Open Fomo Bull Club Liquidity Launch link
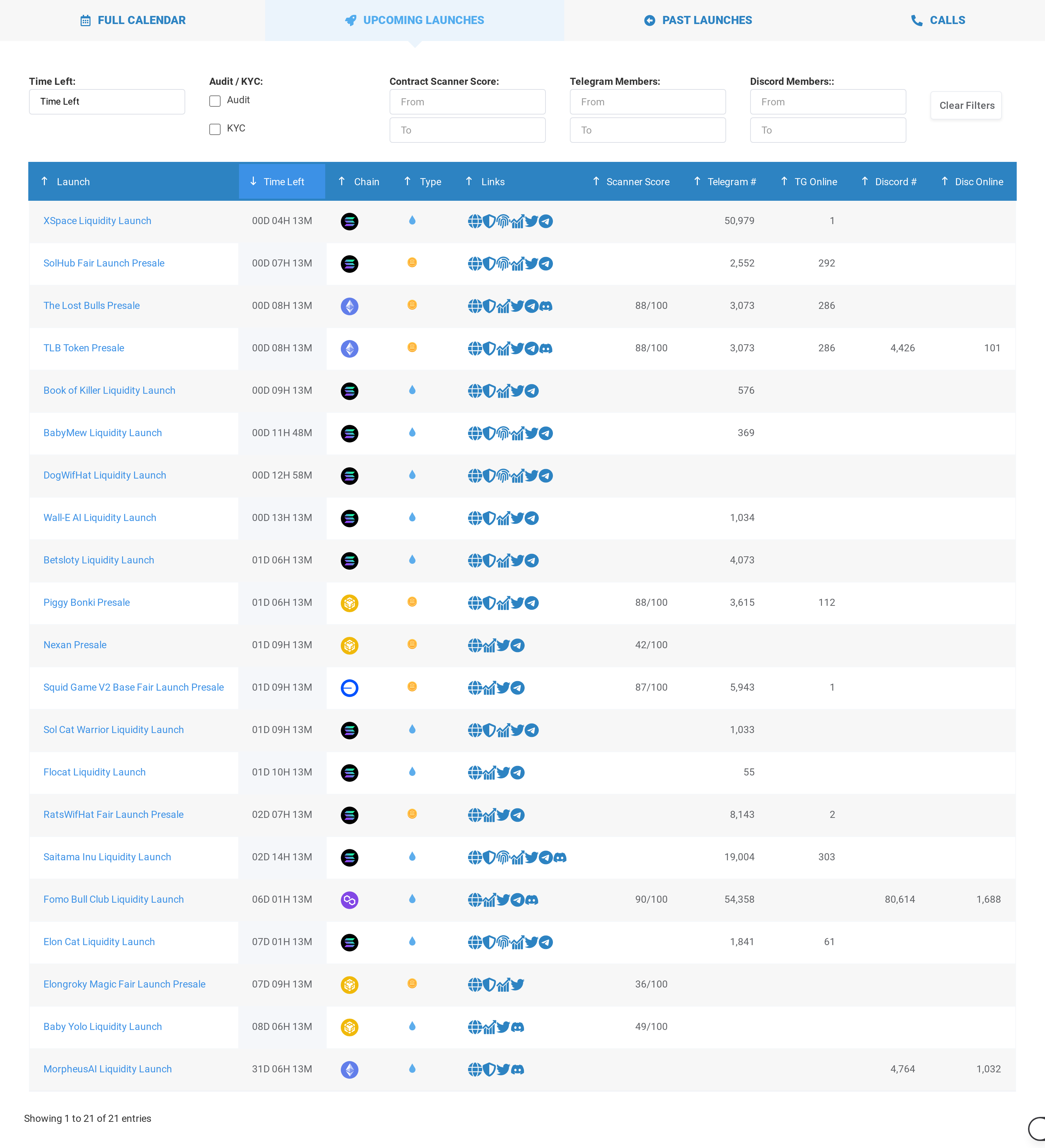This screenshot has height=1148, width=1045. click(113, 900)
